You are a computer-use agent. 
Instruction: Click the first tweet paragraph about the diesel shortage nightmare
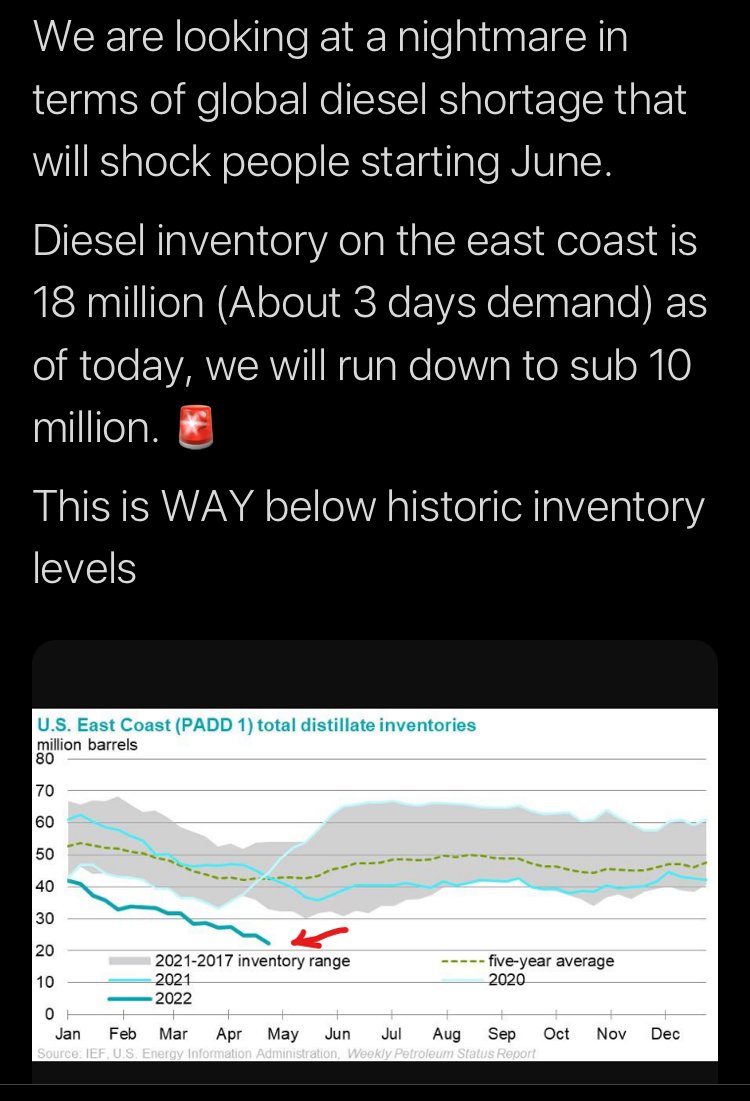click(359, 98)
